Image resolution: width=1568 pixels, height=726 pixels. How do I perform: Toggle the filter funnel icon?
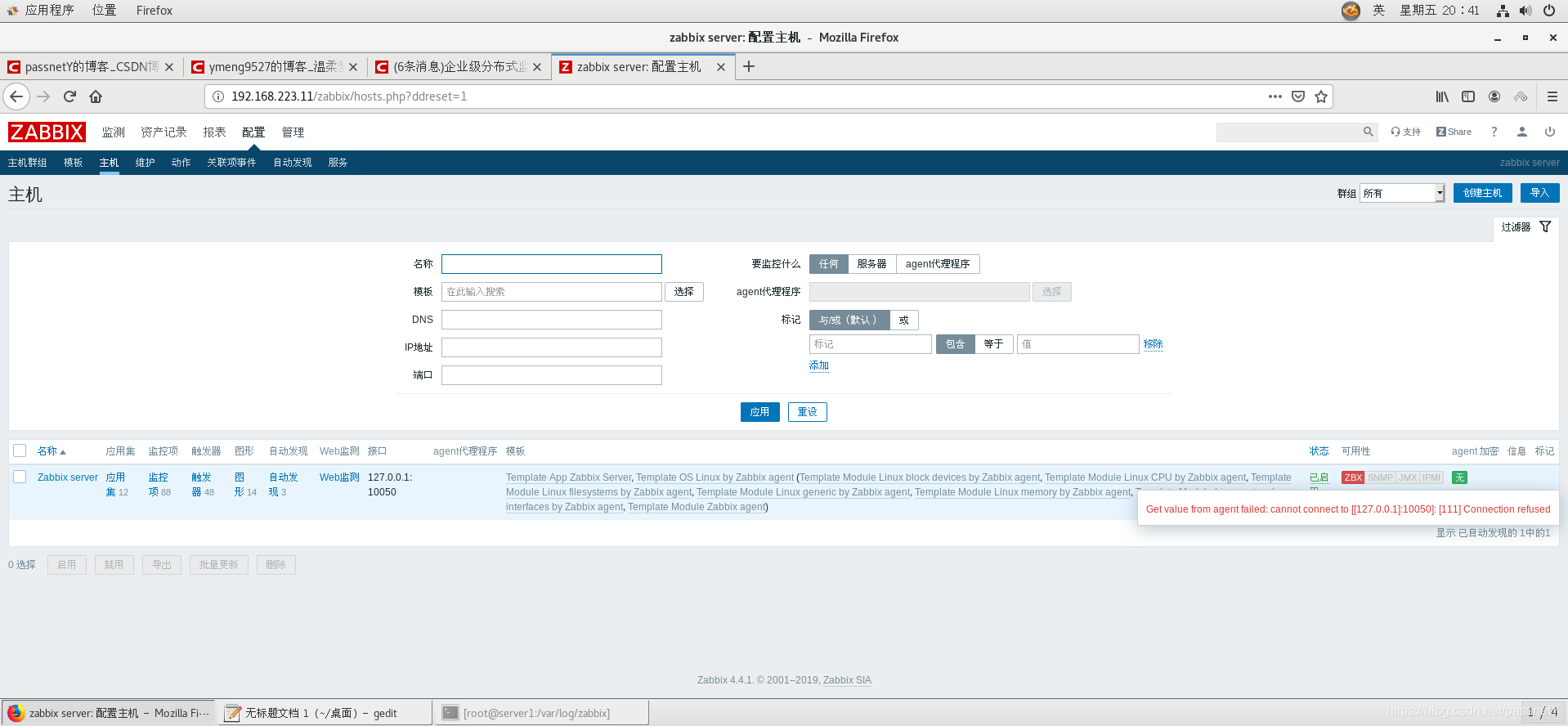pos(1545,226)
